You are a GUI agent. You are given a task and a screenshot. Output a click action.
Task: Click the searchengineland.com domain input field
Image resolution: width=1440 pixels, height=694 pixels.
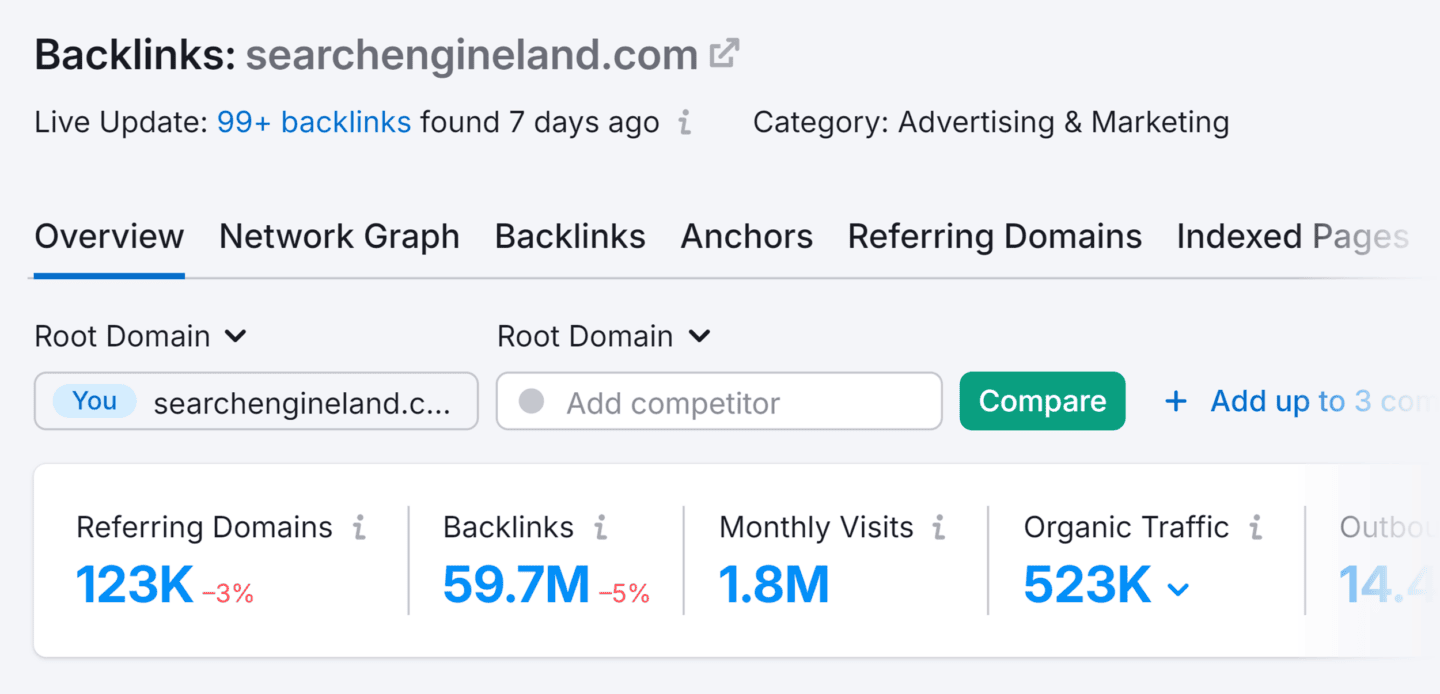coord(300,402)
